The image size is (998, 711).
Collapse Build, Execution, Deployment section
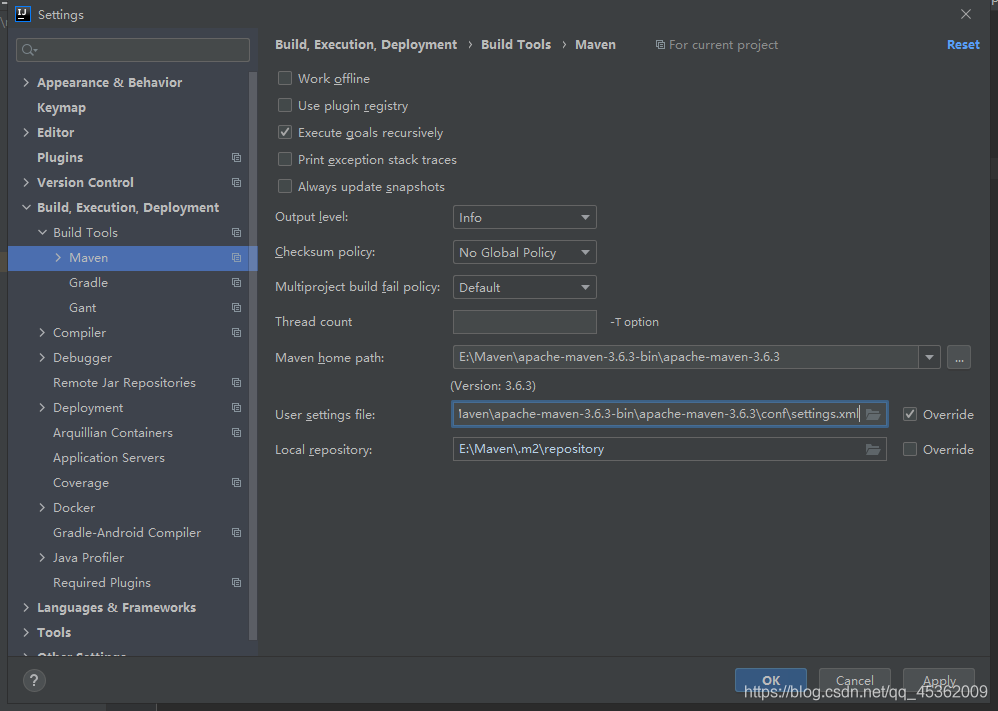(x=26, y=208)
